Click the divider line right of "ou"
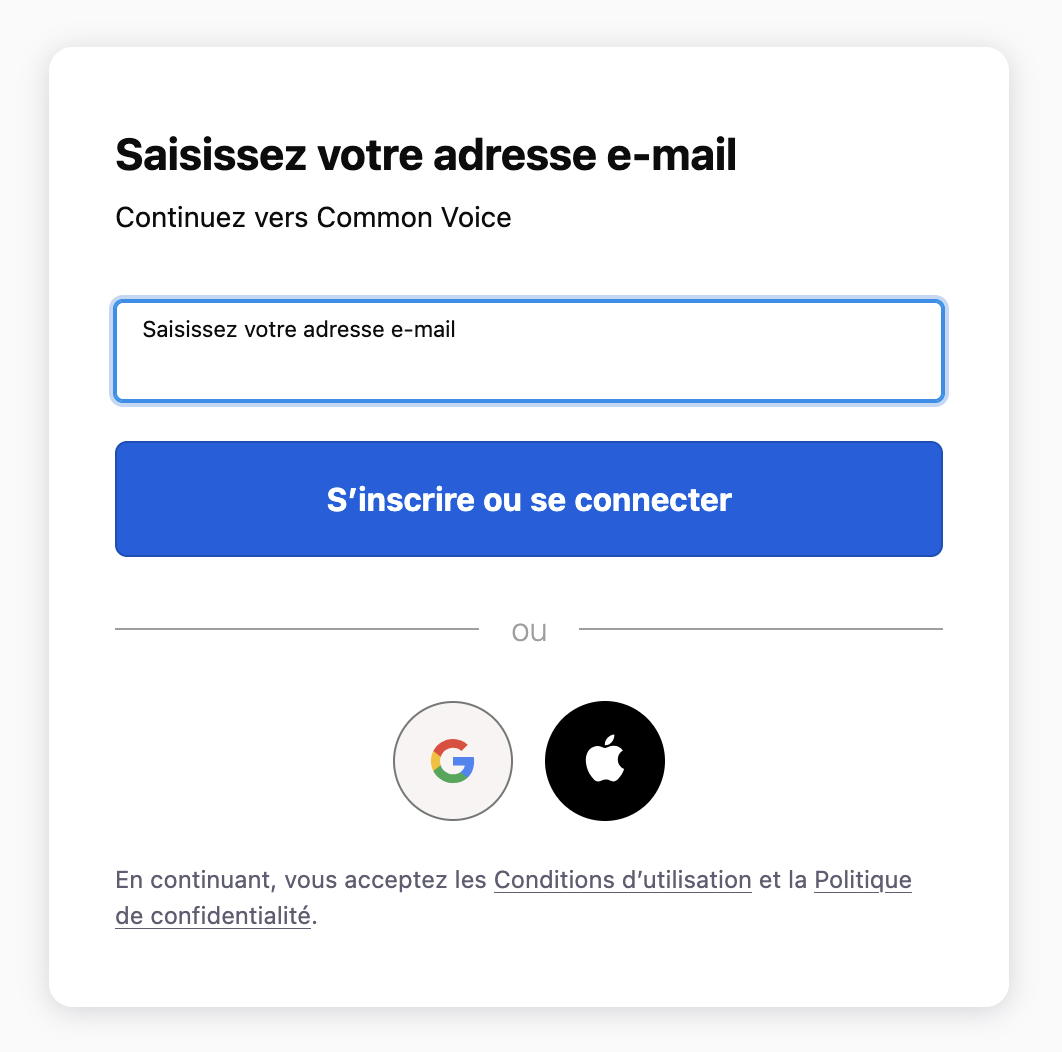Screen dimensions: 1062x1052 point(760,629)
